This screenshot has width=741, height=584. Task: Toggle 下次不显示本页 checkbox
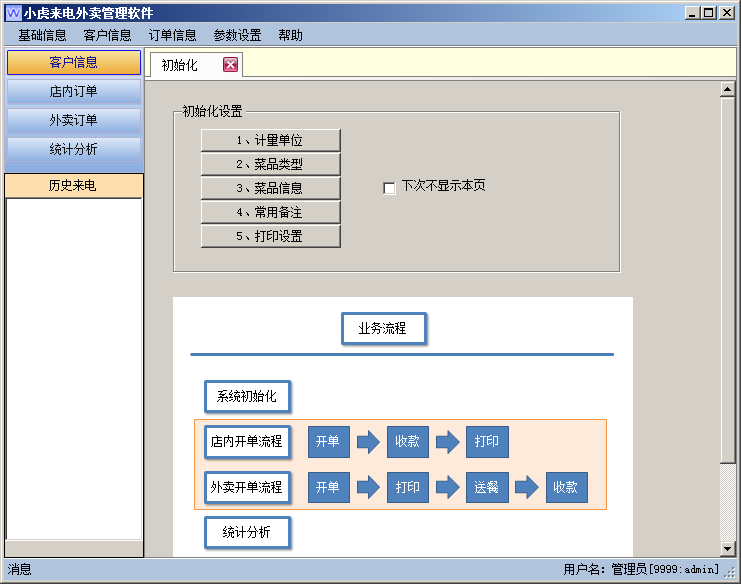tap(389, 188)
